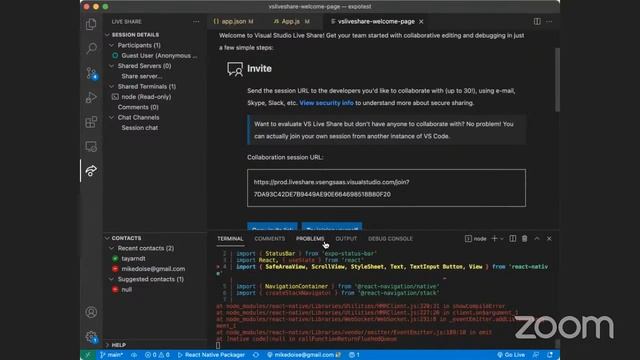This screenshot has width=640, height=360.
Task: Open the Accounts menu icon
Action: (91, 312)
